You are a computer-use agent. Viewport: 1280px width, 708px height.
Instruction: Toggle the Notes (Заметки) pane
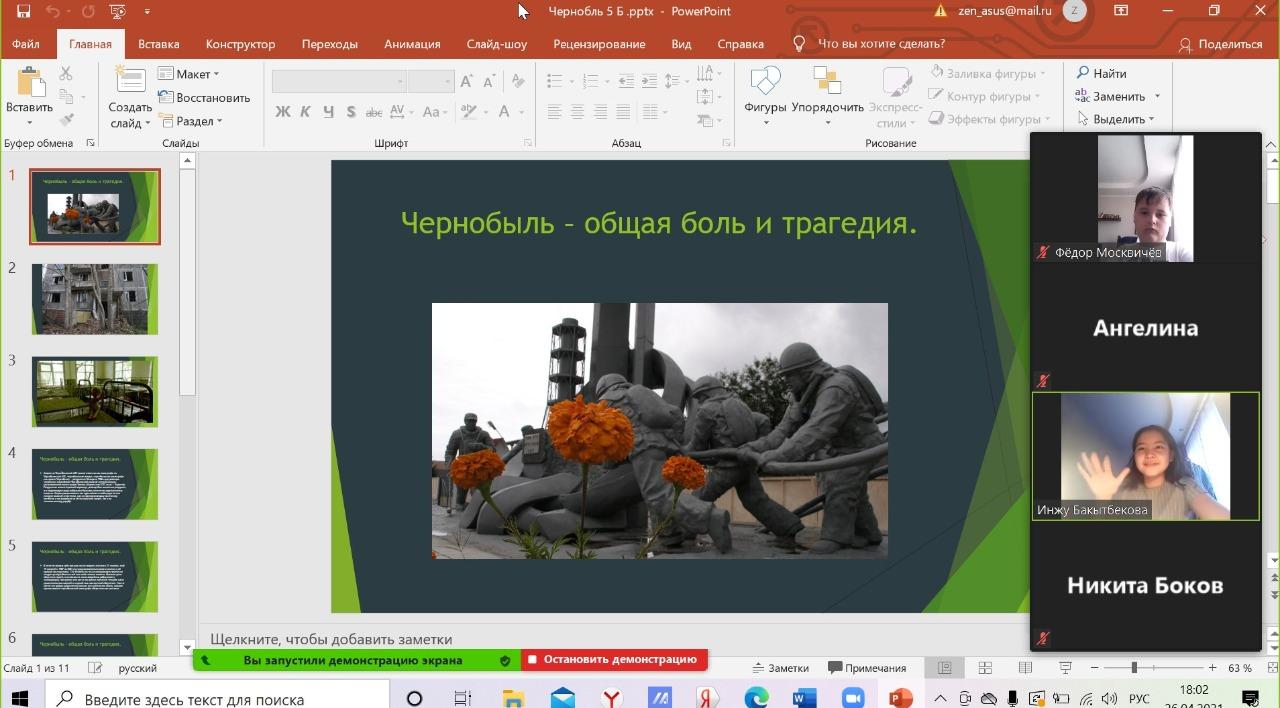tap(780, 668)
